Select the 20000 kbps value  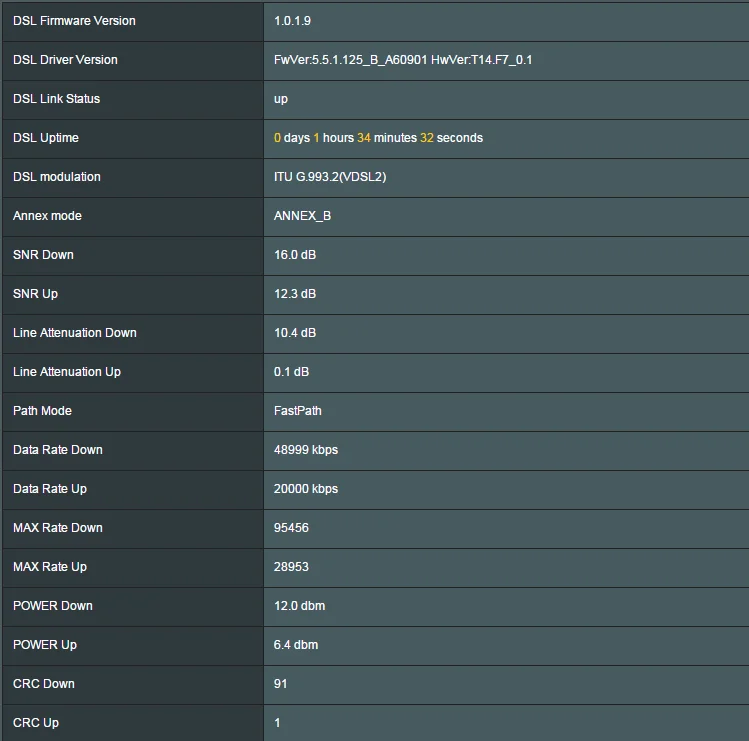[306, 489]
